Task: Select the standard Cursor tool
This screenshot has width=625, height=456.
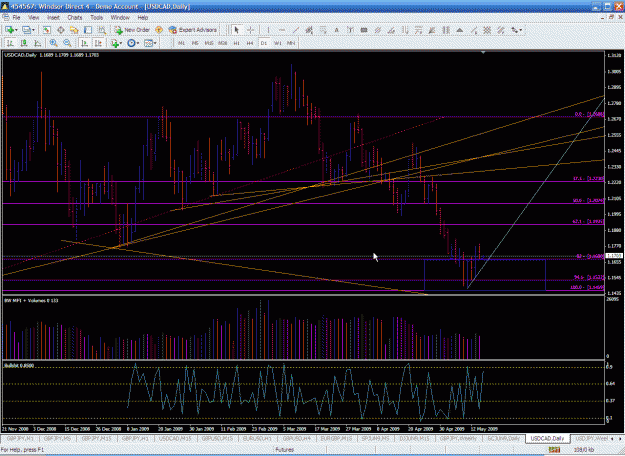Action: (237, 30)
